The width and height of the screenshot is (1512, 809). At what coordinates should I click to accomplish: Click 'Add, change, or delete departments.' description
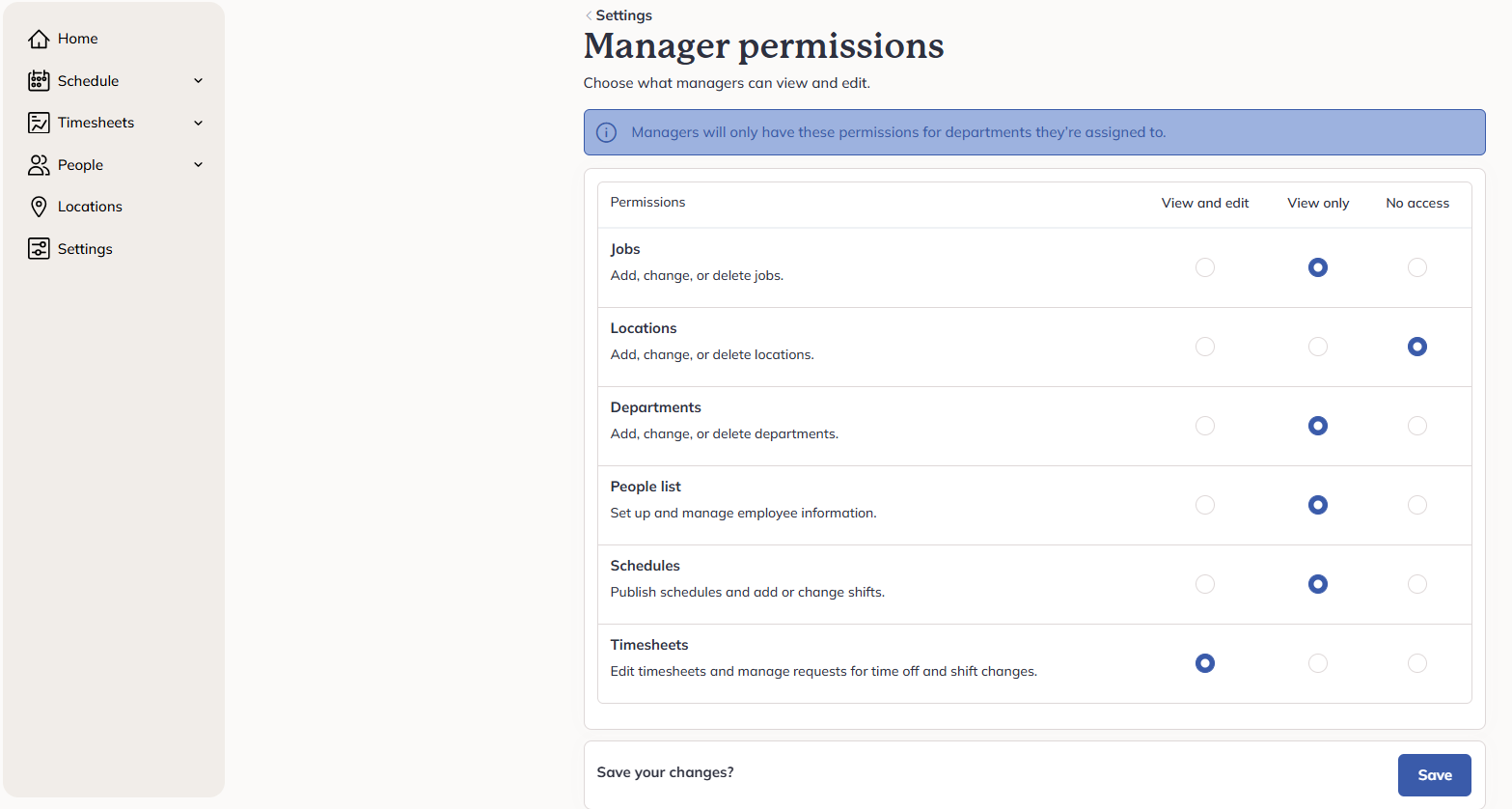tap(725, 433)
